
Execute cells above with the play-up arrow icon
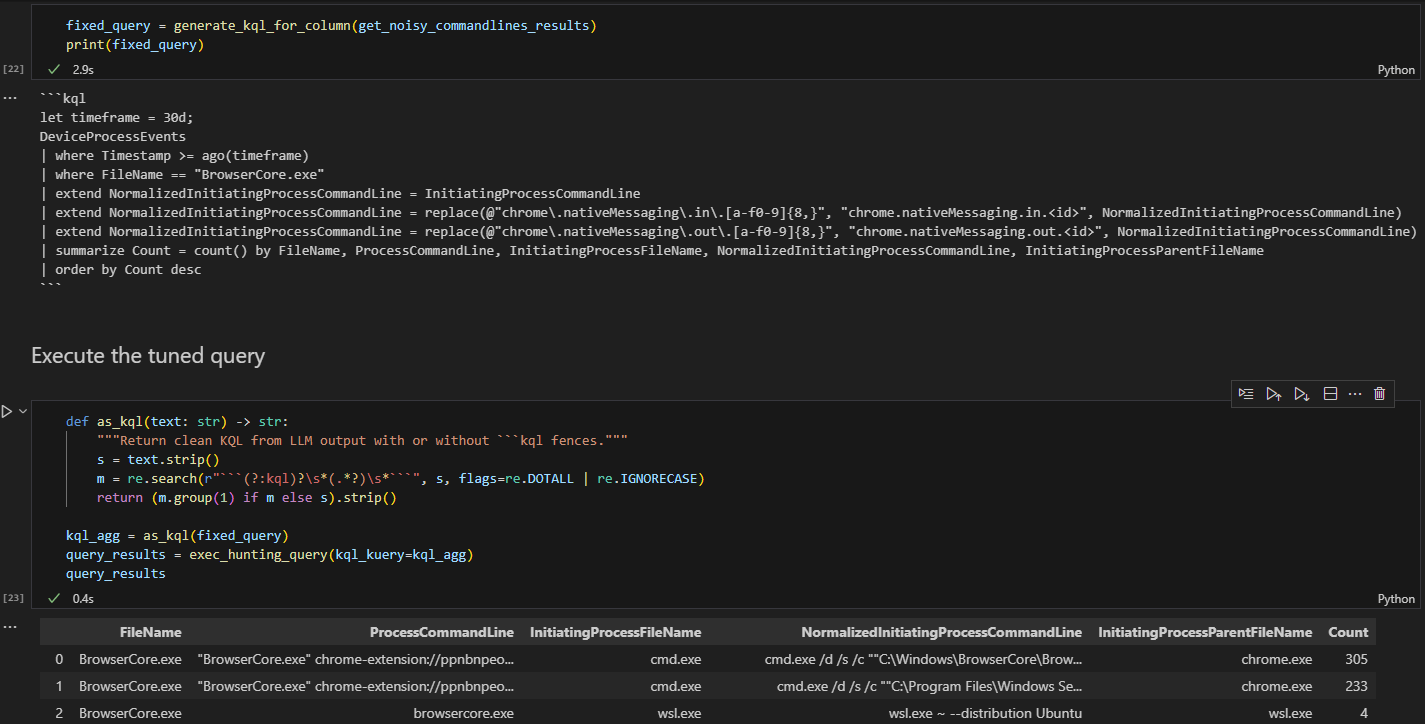1274,394
